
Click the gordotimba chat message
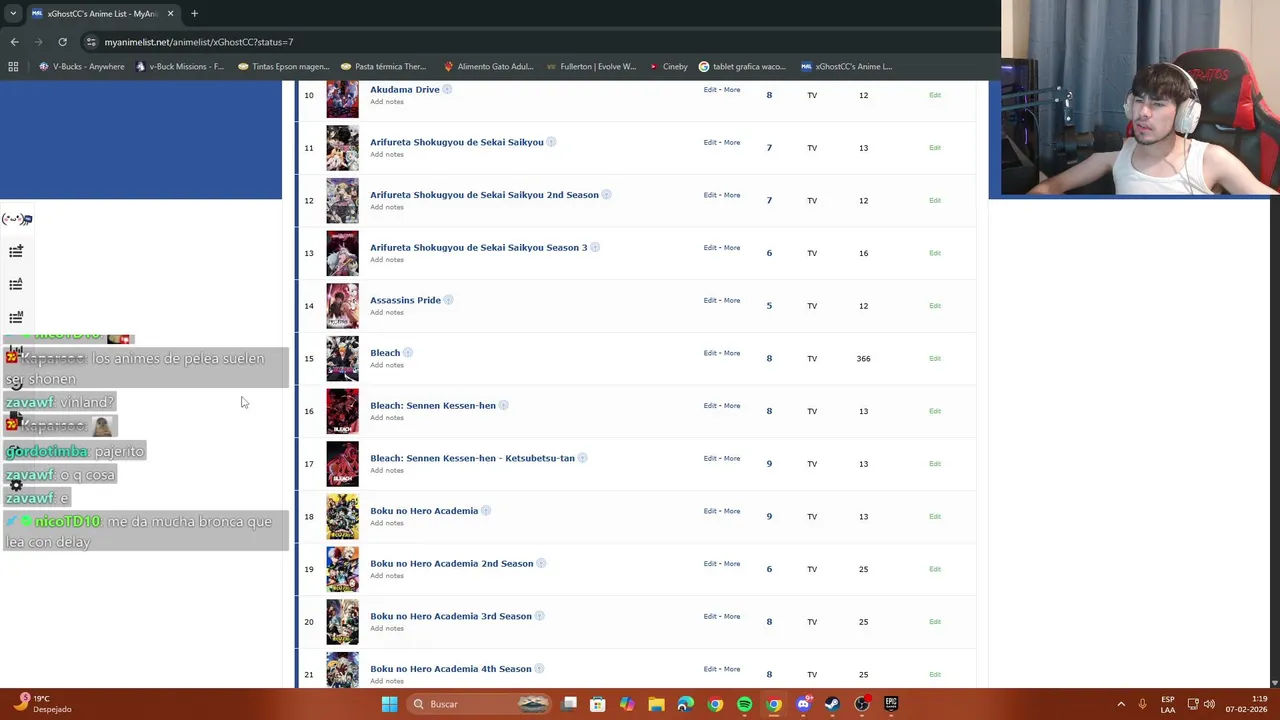click(x=75, y=451)
